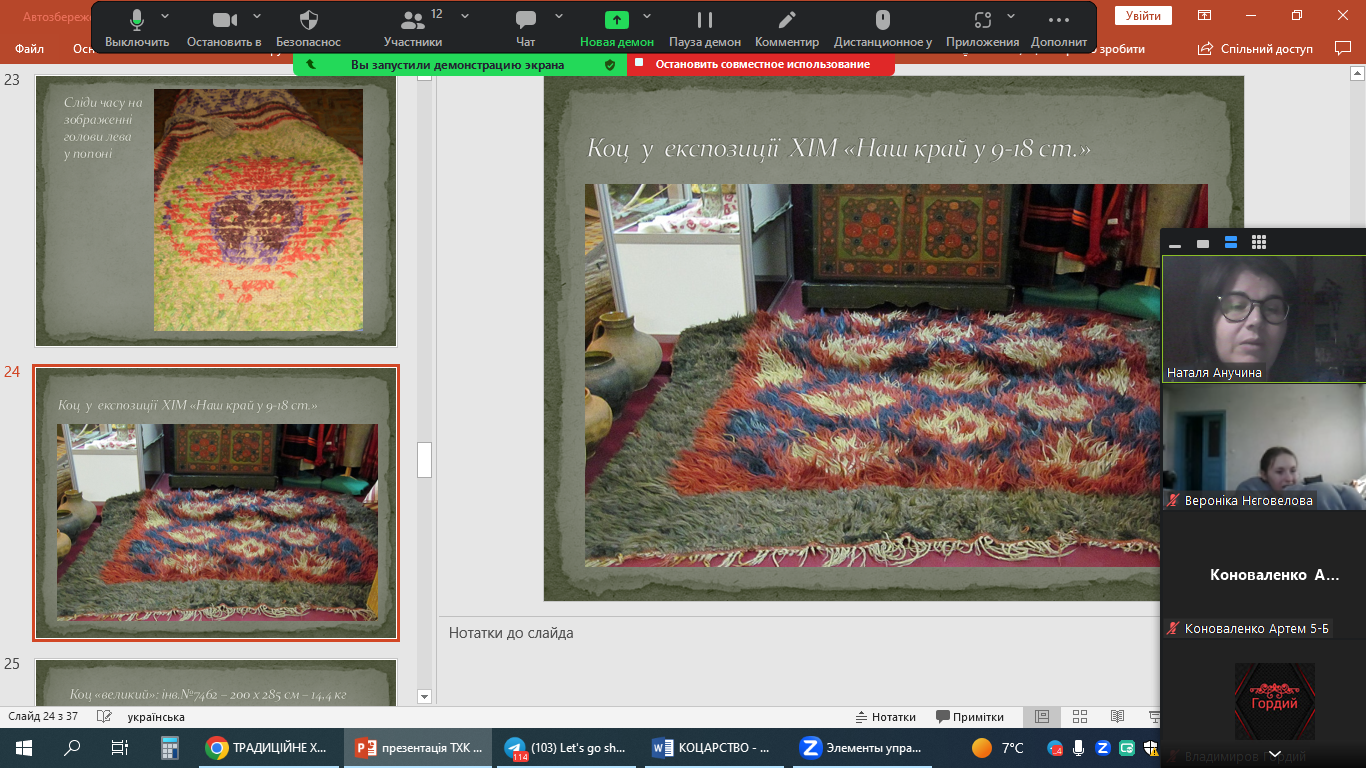Viewport: 1366px width, 768px height.
Task: Click the 7°C weather widget
Action: tap(998, 747)
